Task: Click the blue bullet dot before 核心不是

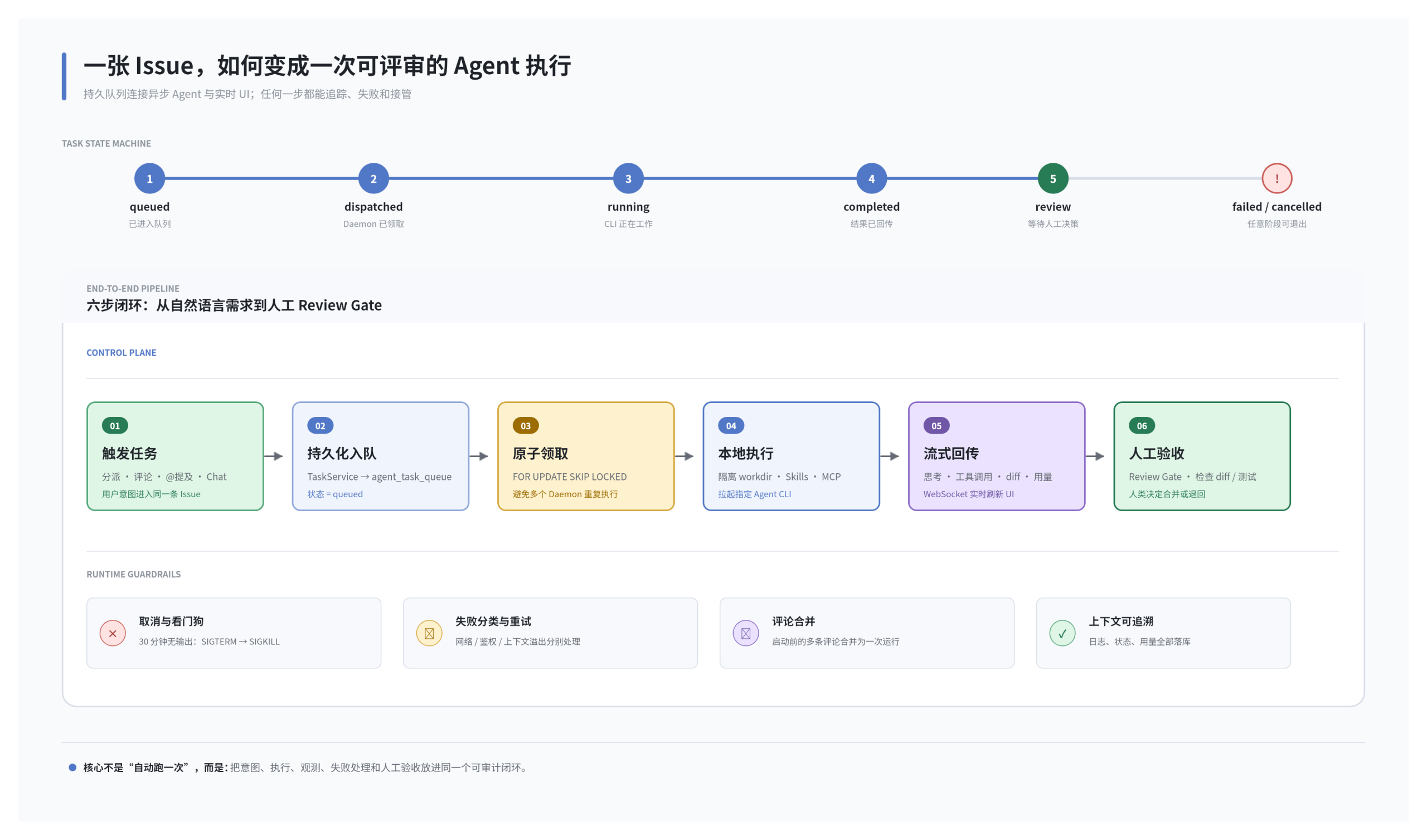Action: pos(72,768)
